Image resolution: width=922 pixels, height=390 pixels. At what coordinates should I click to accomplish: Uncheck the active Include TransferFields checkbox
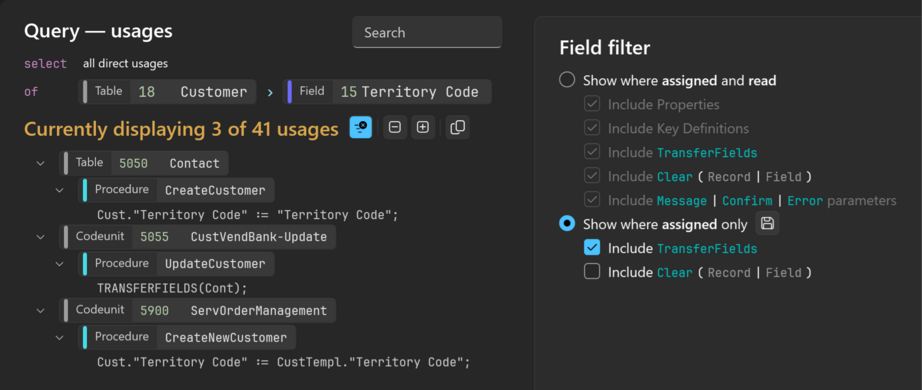(x=592, y=248)
